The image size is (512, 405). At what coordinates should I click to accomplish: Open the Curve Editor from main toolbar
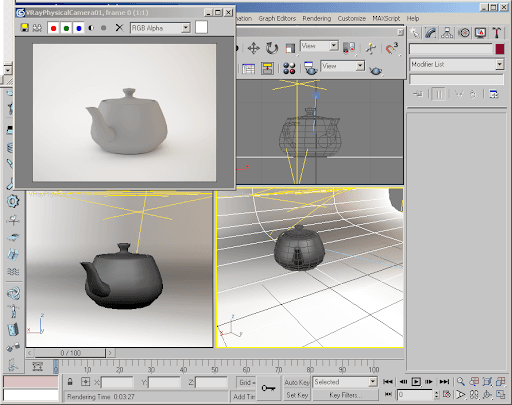coord(248,69)
